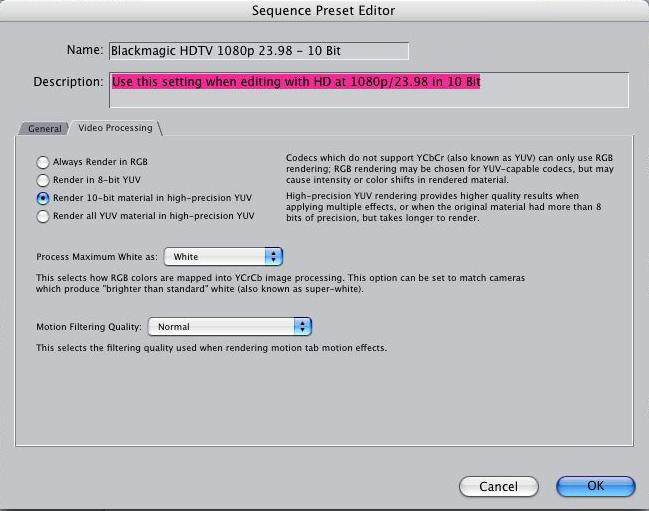This screenshot has width=649, height=511.
Task: Click the Sequence Preset Editor title
Action: (323, 10)
